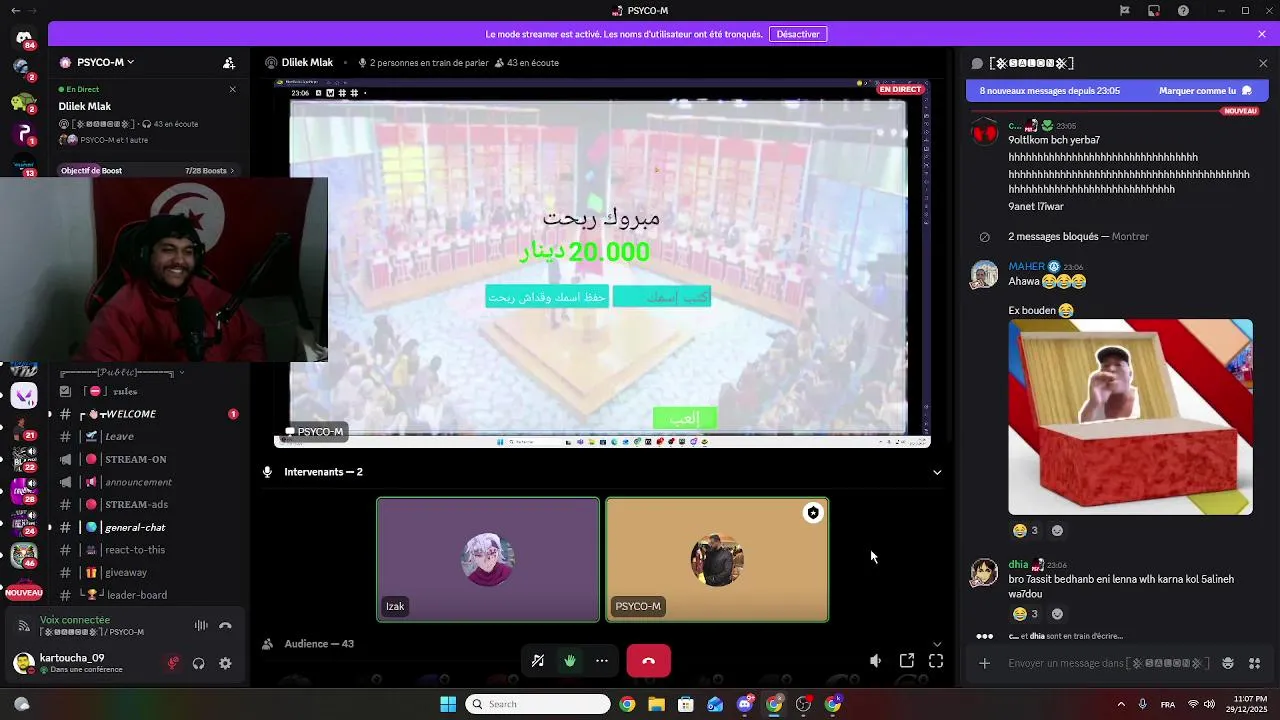
Task: Add reaction to the GIF message
Action: tap(1057, 530)
